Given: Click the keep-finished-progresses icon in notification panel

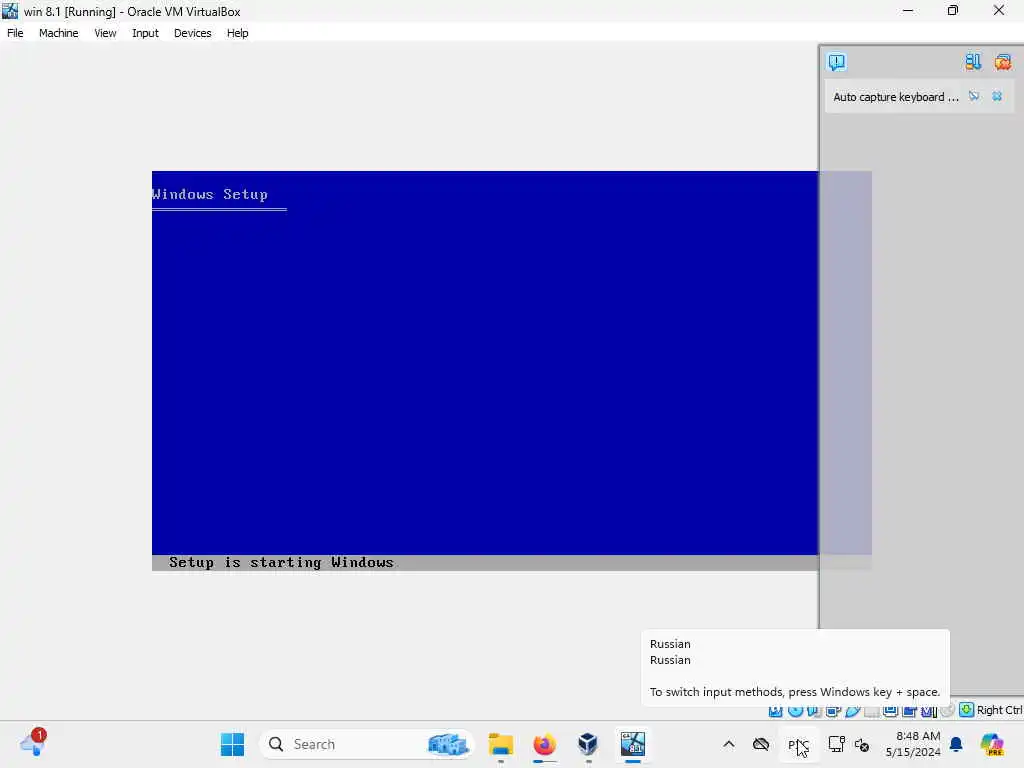Looking at the screenshot, I should click(973, 62).
